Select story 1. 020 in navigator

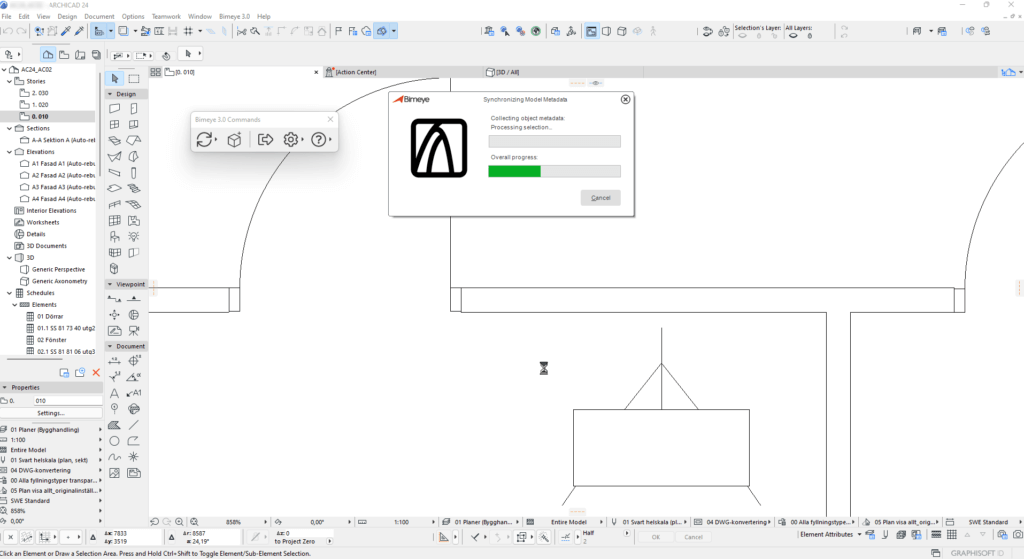(x=41, y=104)
